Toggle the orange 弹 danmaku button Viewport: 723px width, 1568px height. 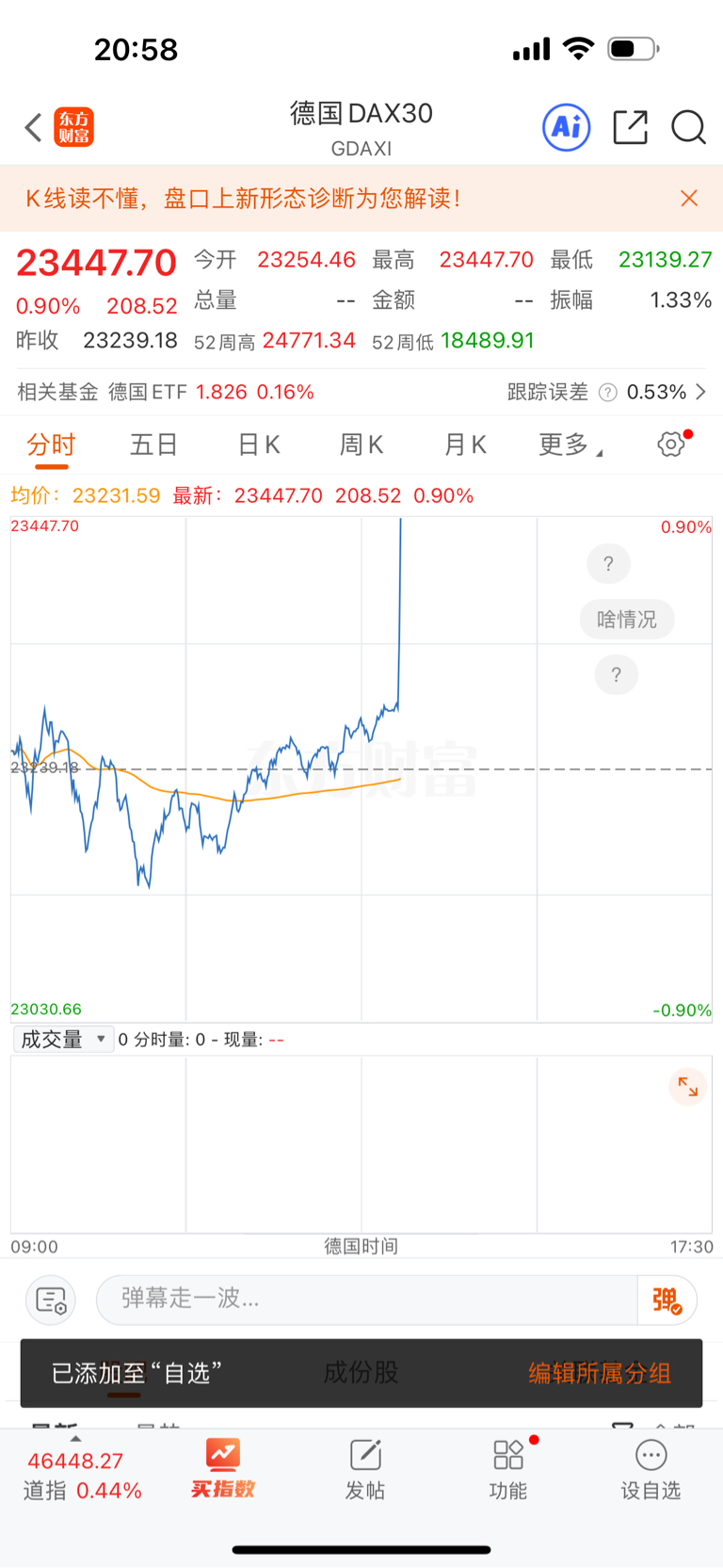tap(667, 1301)
